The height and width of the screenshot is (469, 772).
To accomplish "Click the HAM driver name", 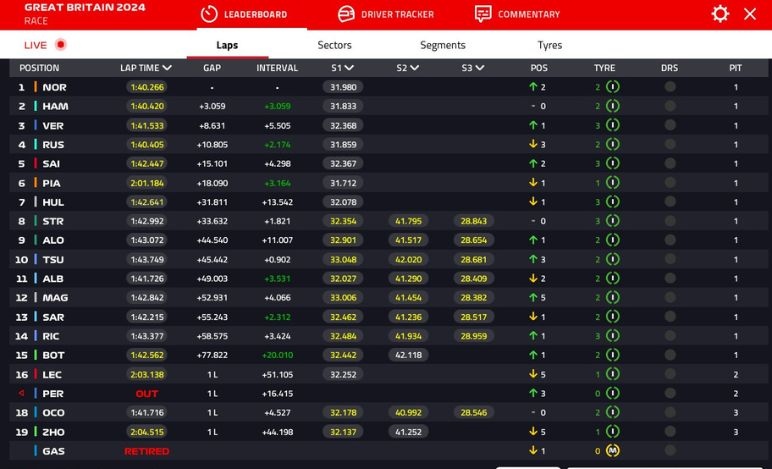I will [55, 106].
